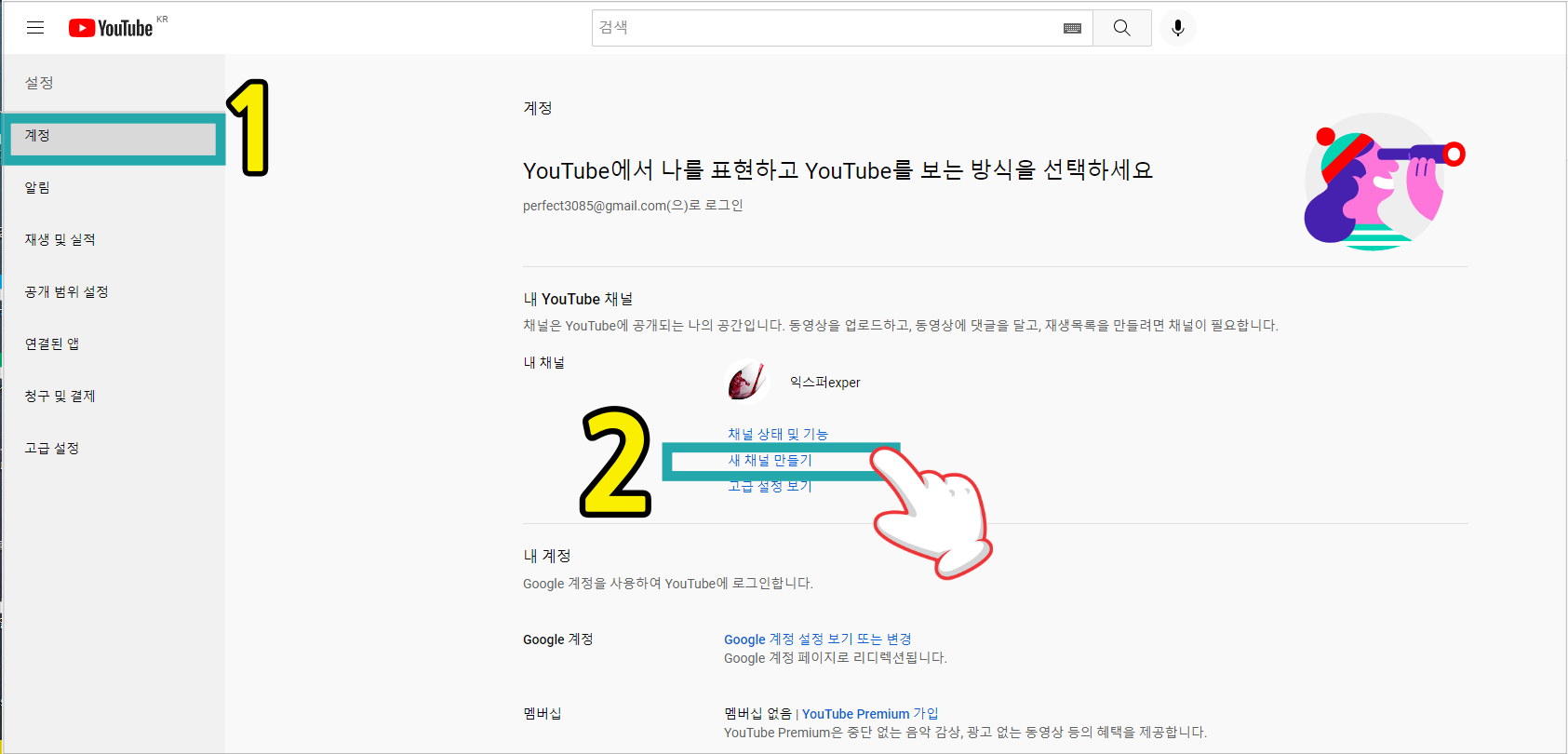Click the 멤버십 label
This screenshot has width=1568, height=754.
point(543,714)
